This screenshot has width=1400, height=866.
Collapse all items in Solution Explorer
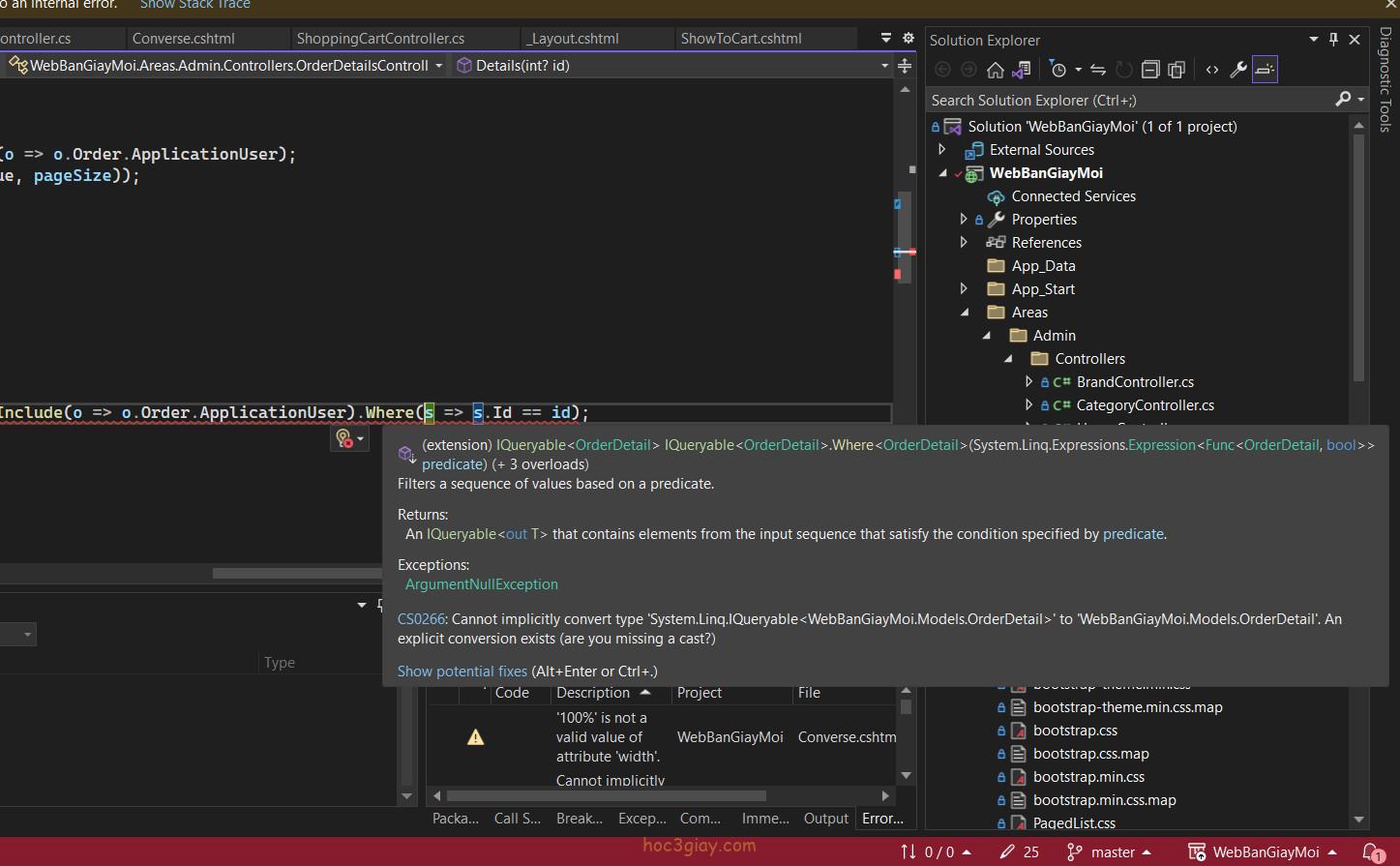[1150, 70]
